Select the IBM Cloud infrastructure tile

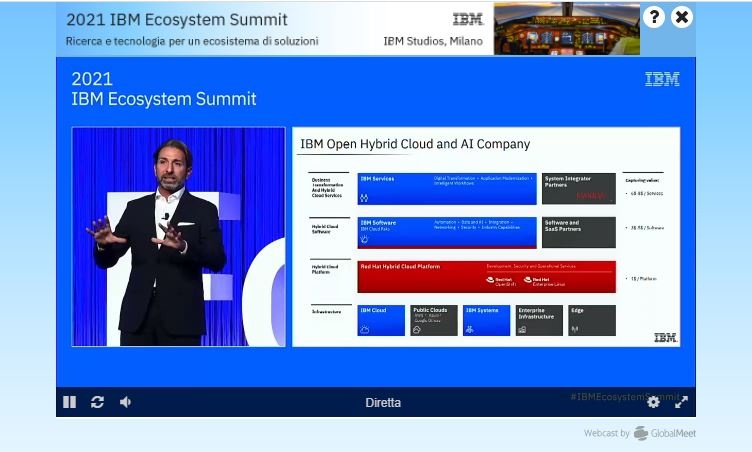point(381,320)
